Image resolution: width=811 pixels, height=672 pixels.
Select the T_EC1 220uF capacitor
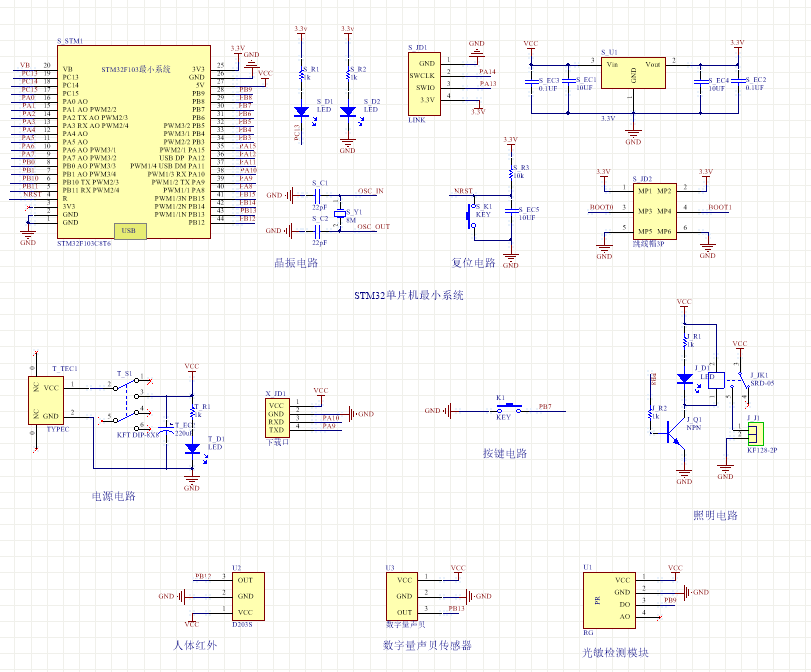(167, 430)
